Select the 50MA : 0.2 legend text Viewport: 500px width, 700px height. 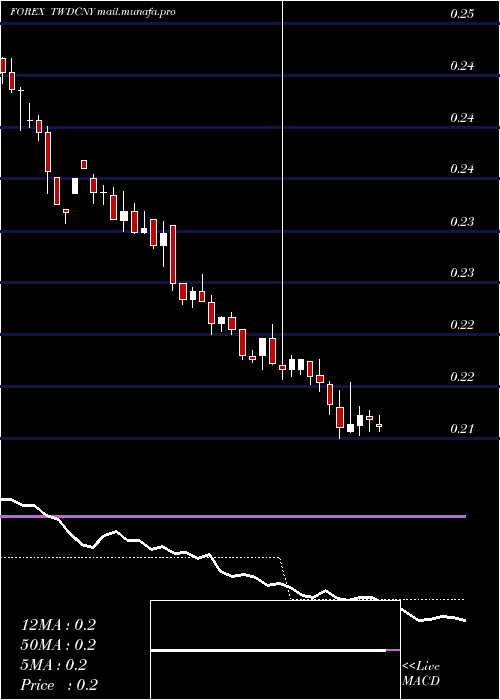click(58, 645)
